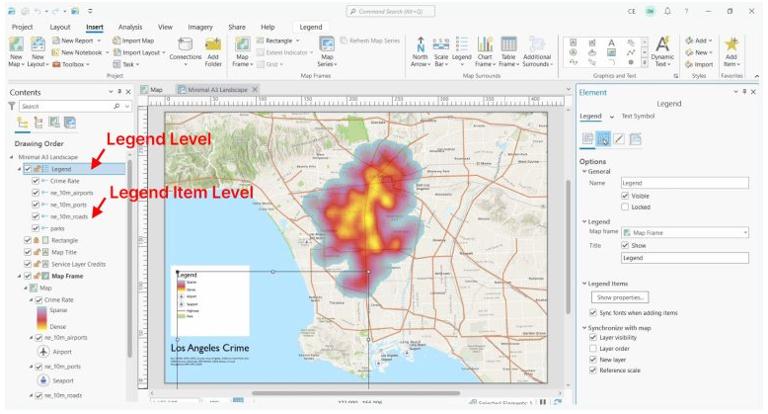Open the Analysis ribbon tab
Viewport: 768px width, 414px height.
tap(130, 27)
